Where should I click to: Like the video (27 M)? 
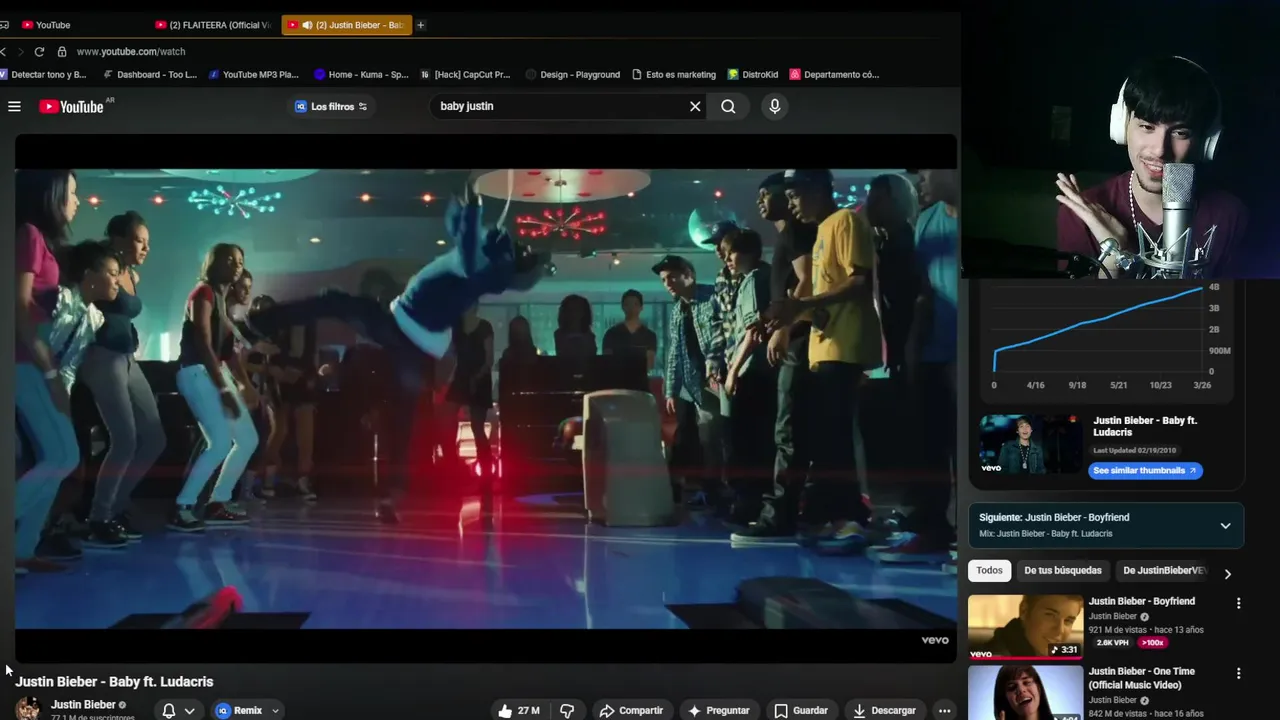tap(518, 711)
